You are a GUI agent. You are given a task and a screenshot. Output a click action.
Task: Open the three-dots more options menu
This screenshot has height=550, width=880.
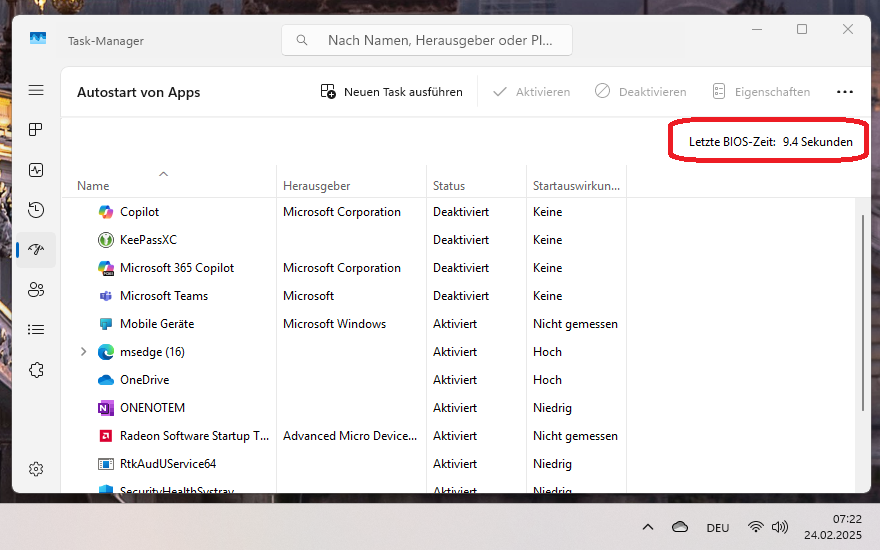pos(845,92)
